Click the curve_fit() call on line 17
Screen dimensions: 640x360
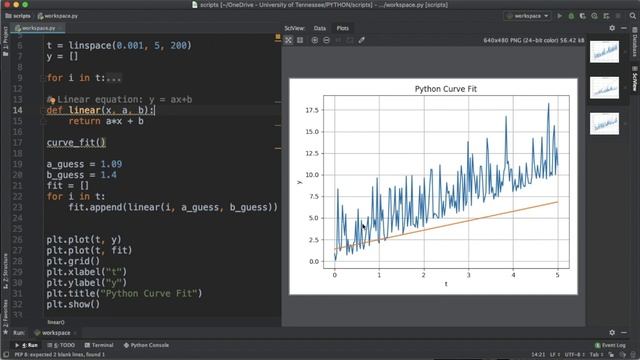point(76,142)
